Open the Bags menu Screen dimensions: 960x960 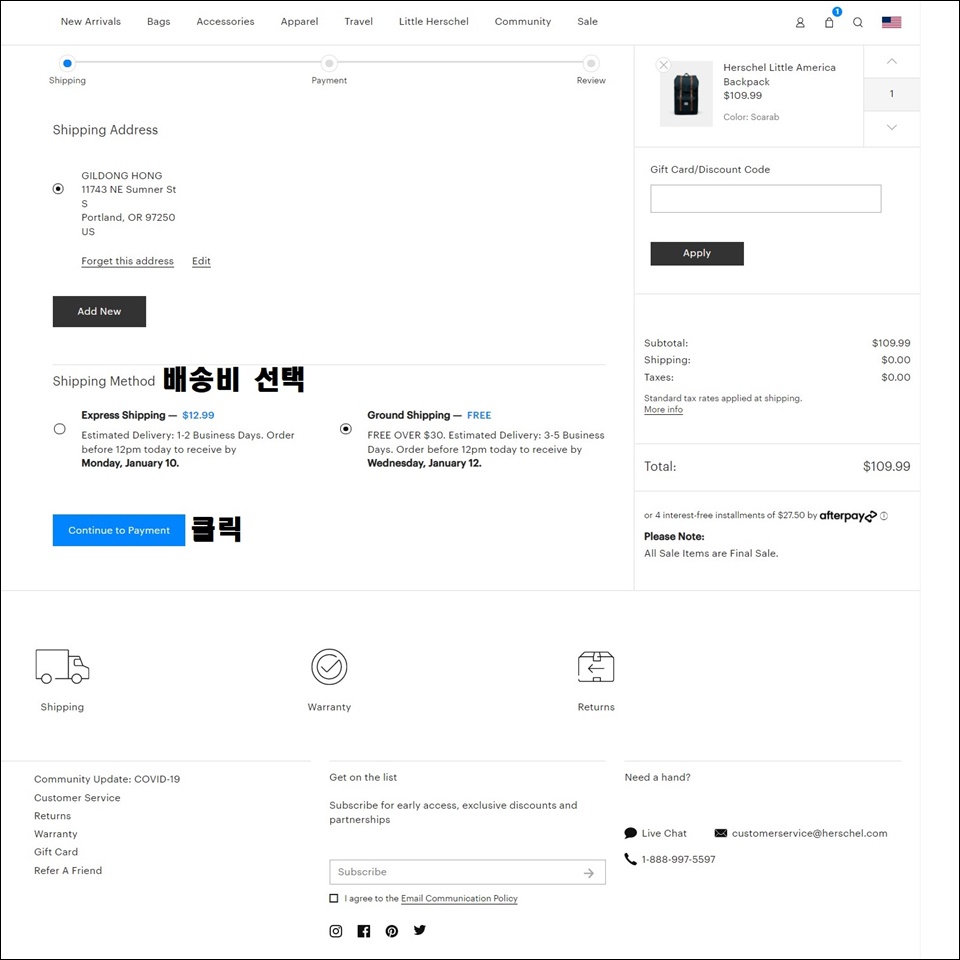(x=159, y=21)
